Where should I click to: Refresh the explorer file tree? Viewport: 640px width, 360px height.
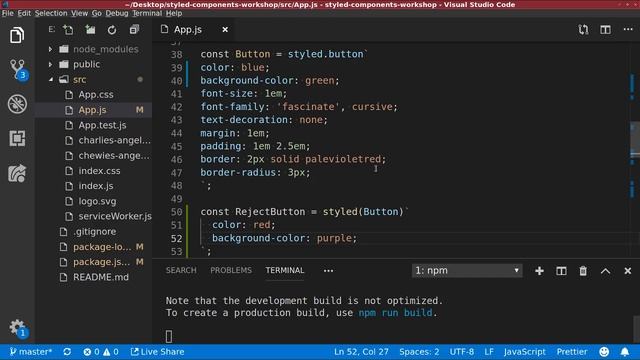coord(112,30)
